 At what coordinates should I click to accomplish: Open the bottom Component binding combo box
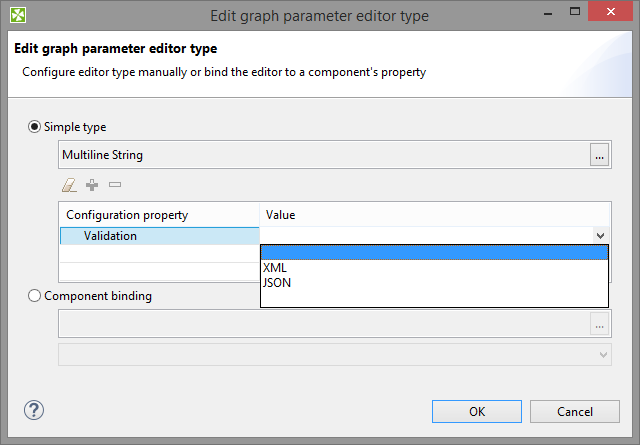[335, 354]
